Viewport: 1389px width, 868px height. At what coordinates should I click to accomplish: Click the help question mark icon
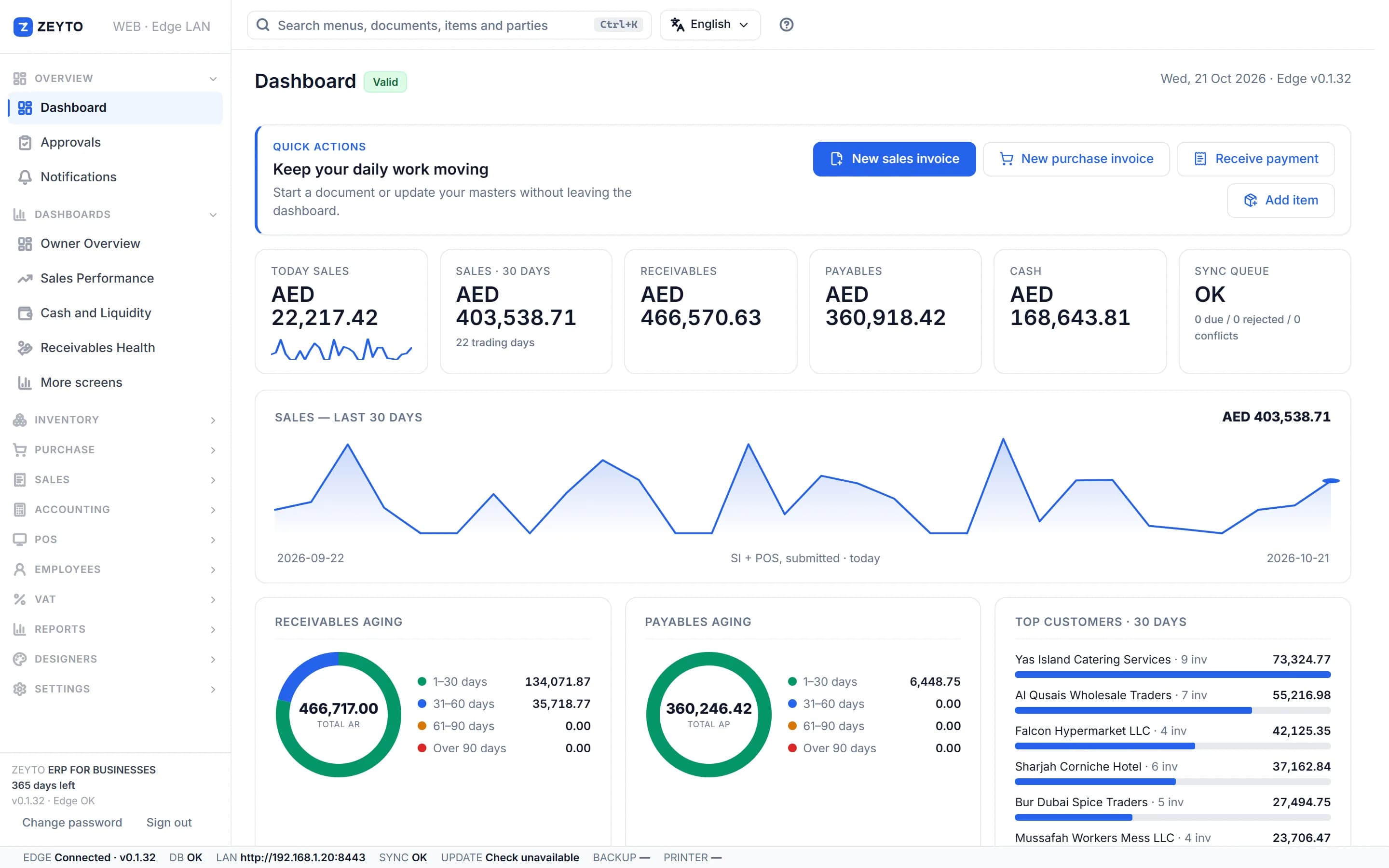(786, 25)
